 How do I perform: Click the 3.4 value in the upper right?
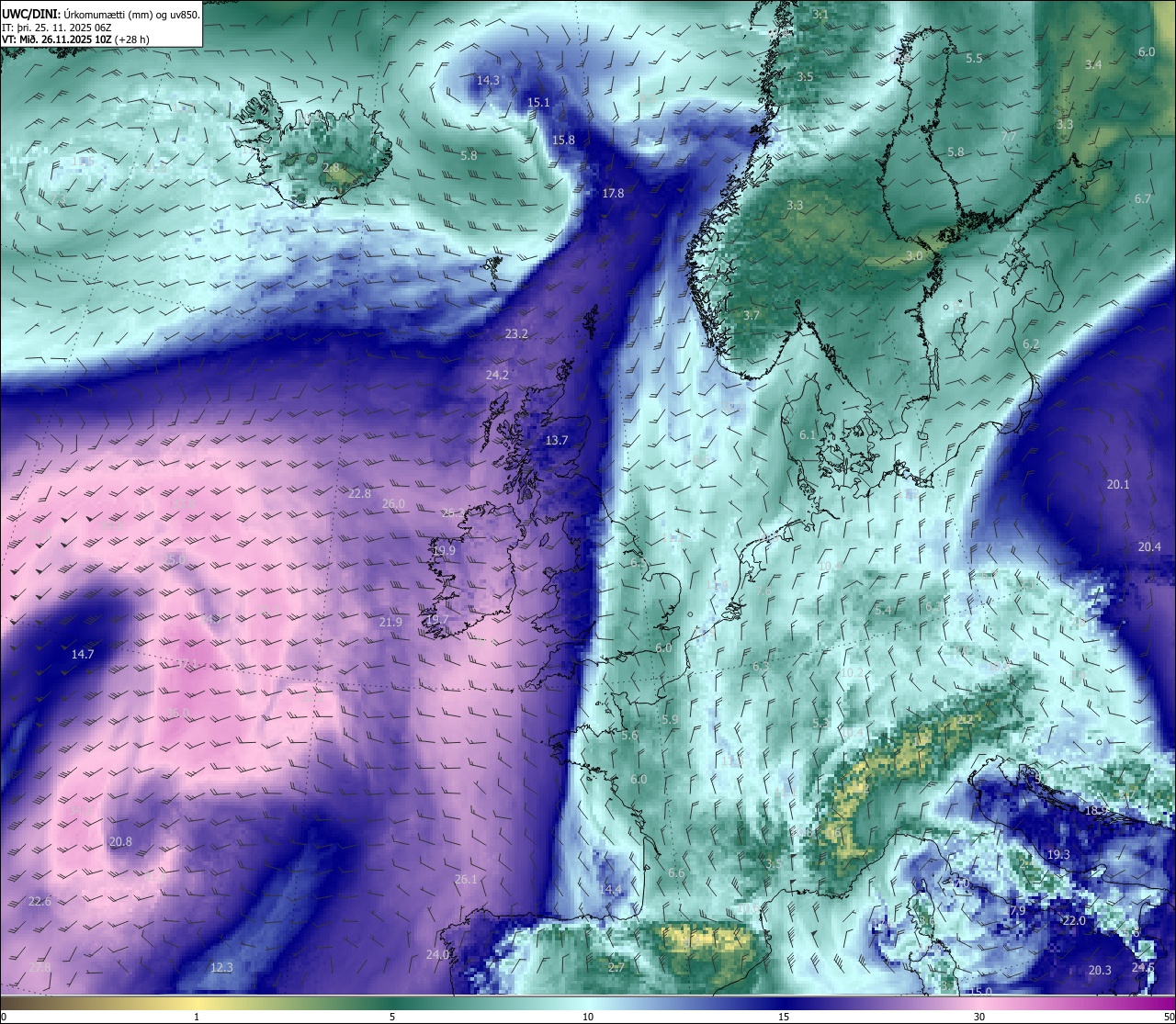[x=1093, y=64]
